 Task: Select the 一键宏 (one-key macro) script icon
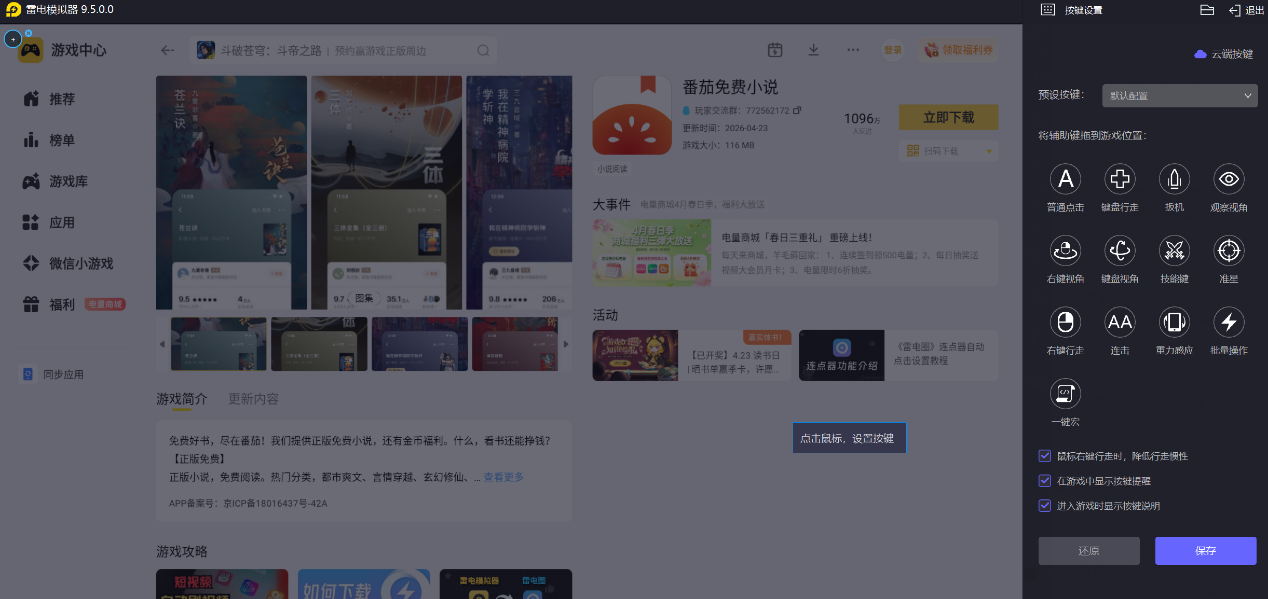pyautogui.click(x=1065, y=393)
